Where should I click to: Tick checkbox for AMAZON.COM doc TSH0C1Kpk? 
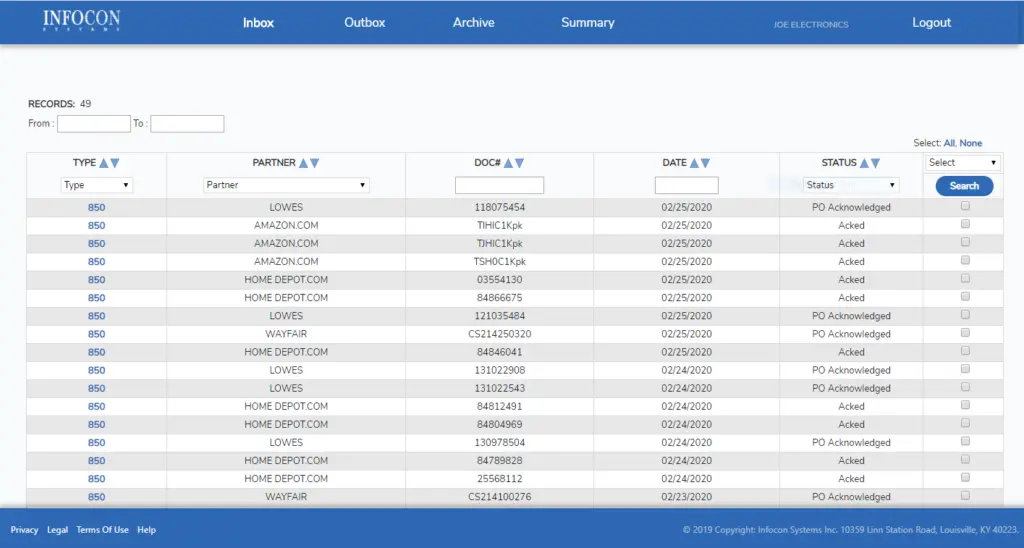point(965,260)
